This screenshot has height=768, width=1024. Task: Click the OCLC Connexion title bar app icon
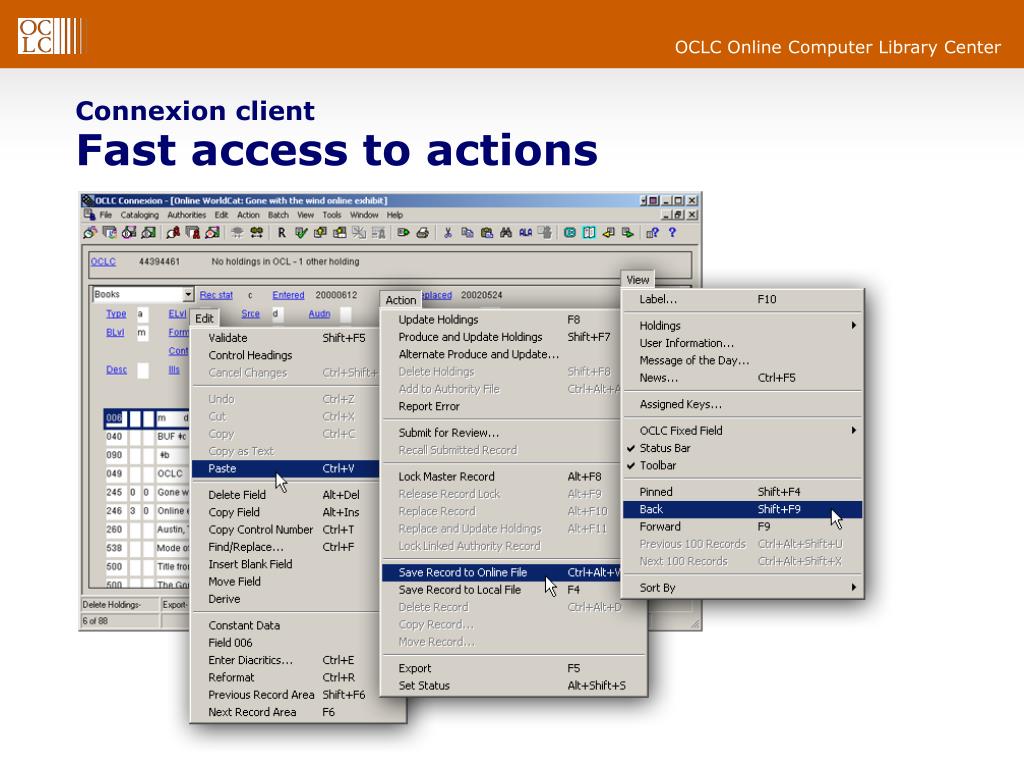(x=88, y=200)
